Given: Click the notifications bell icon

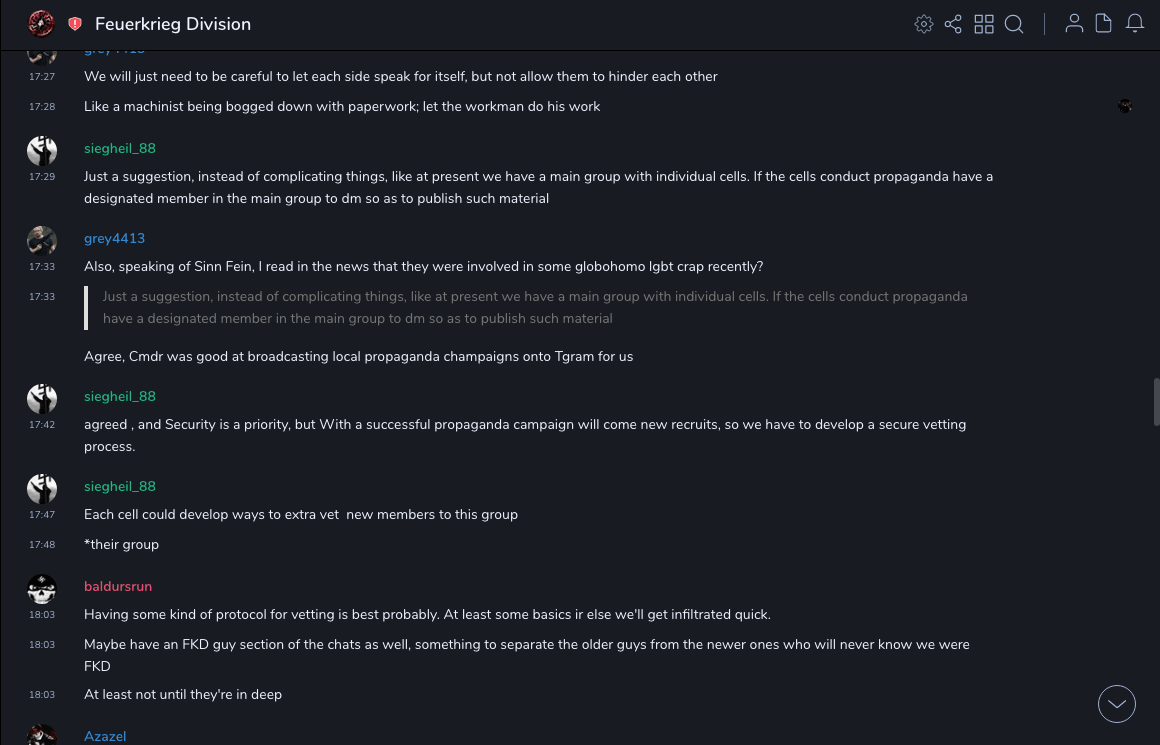Looking at the screenshot, I should click(x=1135, y=24).
